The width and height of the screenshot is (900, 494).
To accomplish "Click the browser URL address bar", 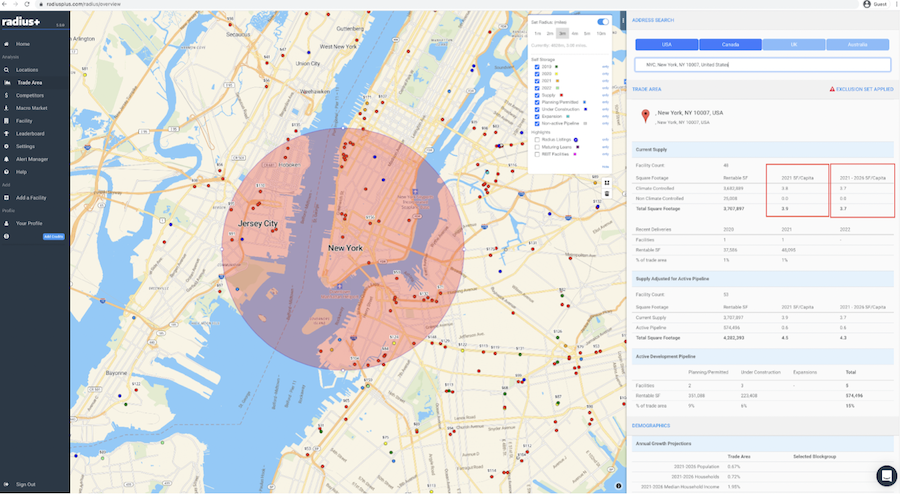I will pos(448,4).
